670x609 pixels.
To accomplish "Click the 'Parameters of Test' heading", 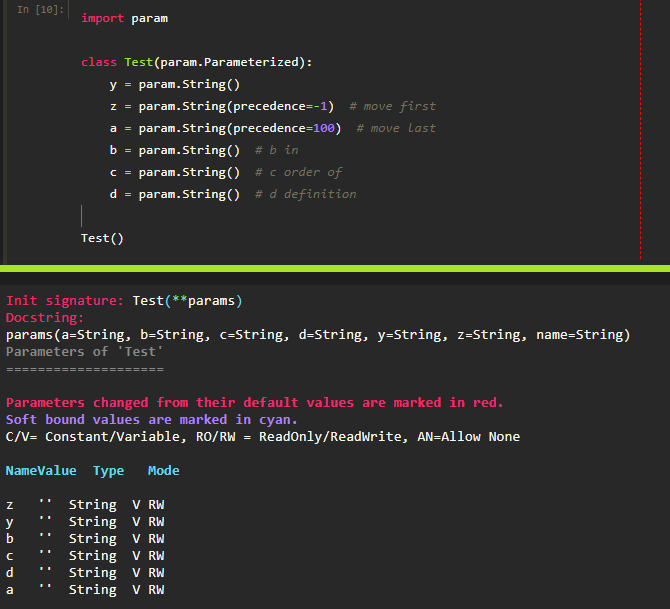I will 85,352.
